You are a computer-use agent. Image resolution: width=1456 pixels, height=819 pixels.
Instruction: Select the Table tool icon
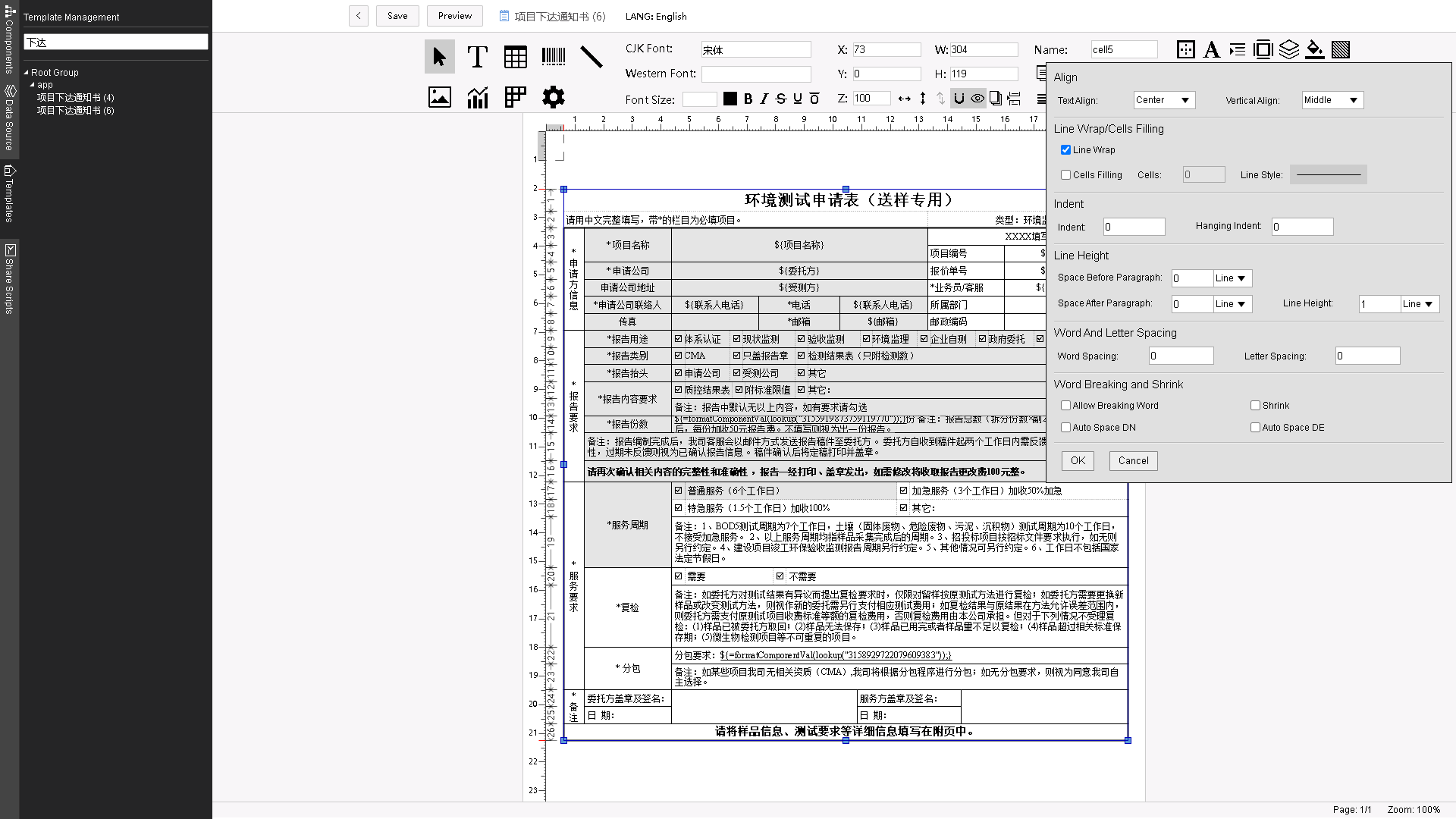click(516, 57)
